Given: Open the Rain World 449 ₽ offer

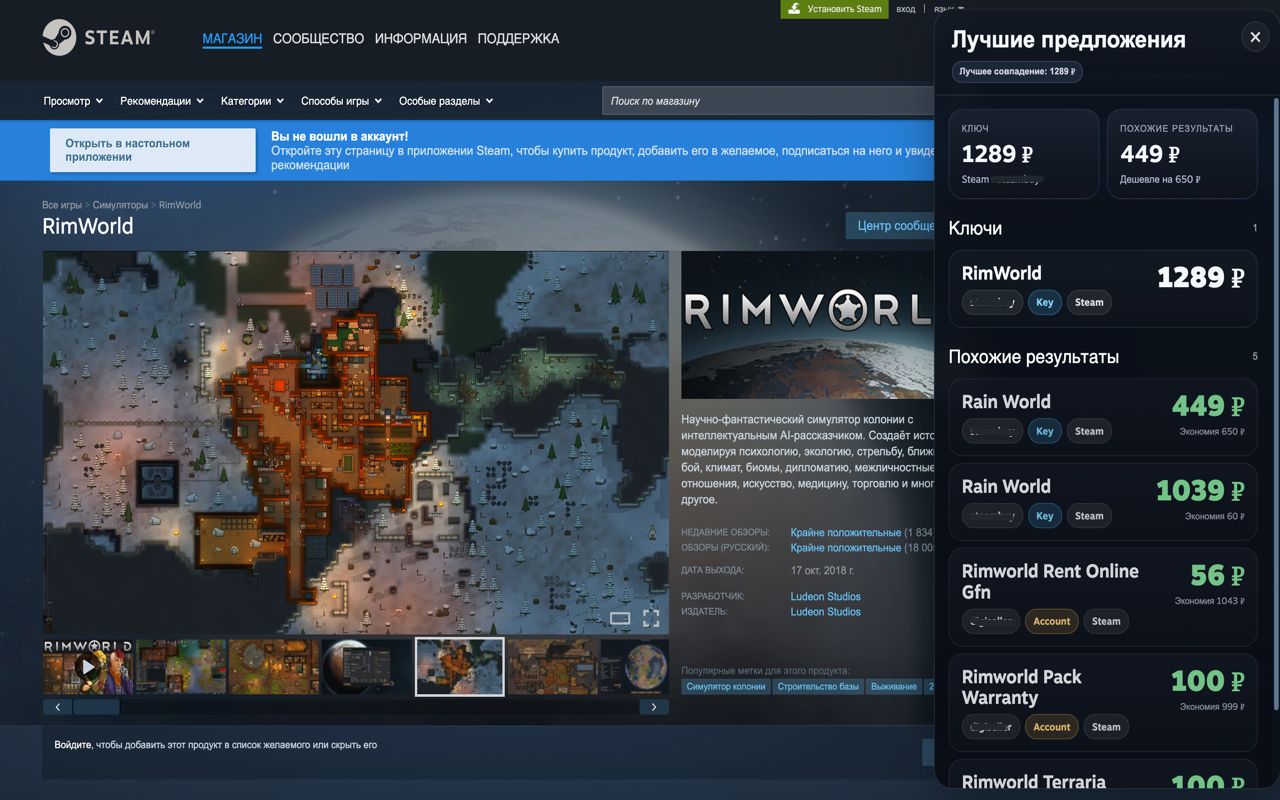Looking at the screenshot, I should [1103, 417].
